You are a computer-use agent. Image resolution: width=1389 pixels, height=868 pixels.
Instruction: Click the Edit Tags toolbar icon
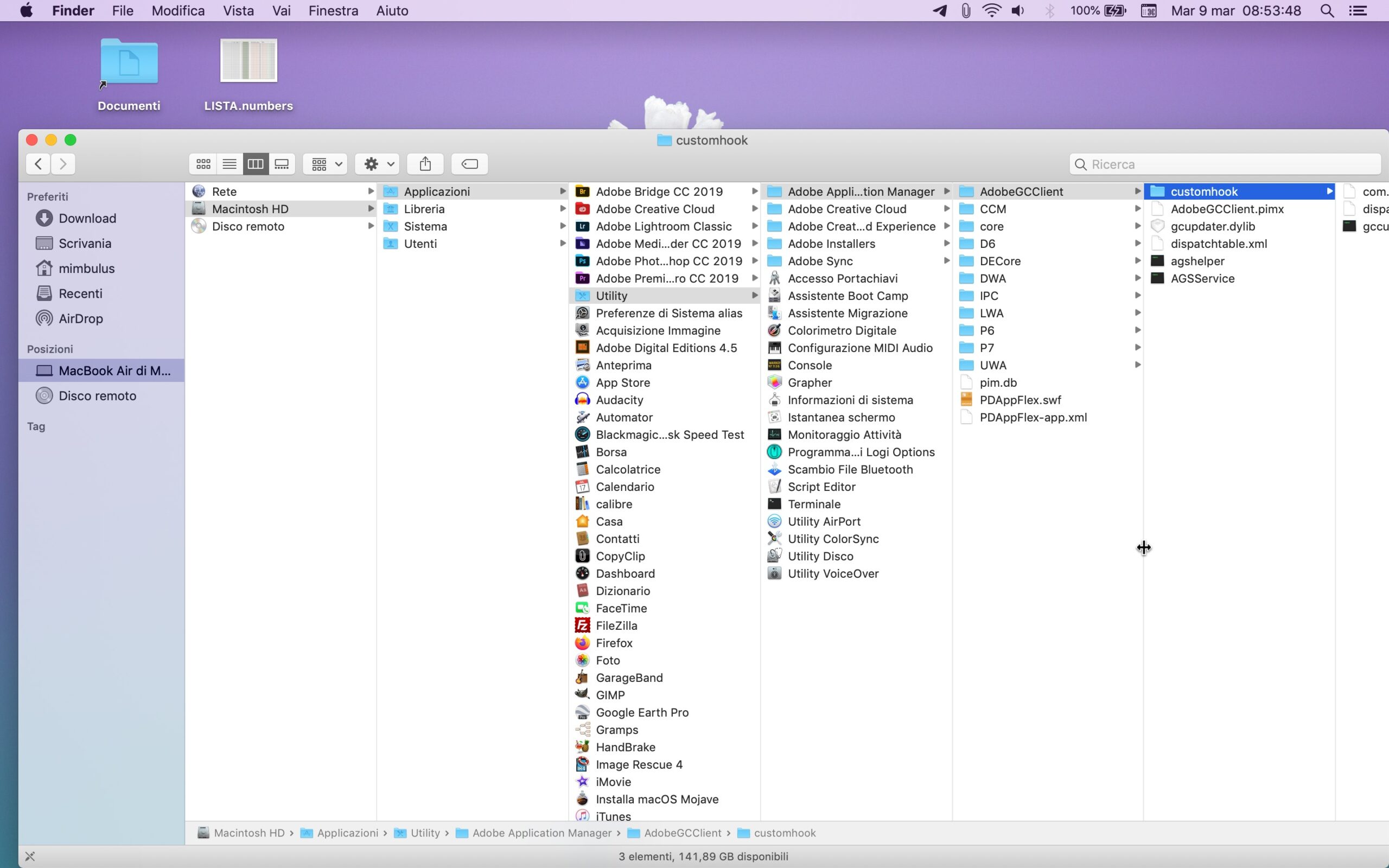pos(469,164)
